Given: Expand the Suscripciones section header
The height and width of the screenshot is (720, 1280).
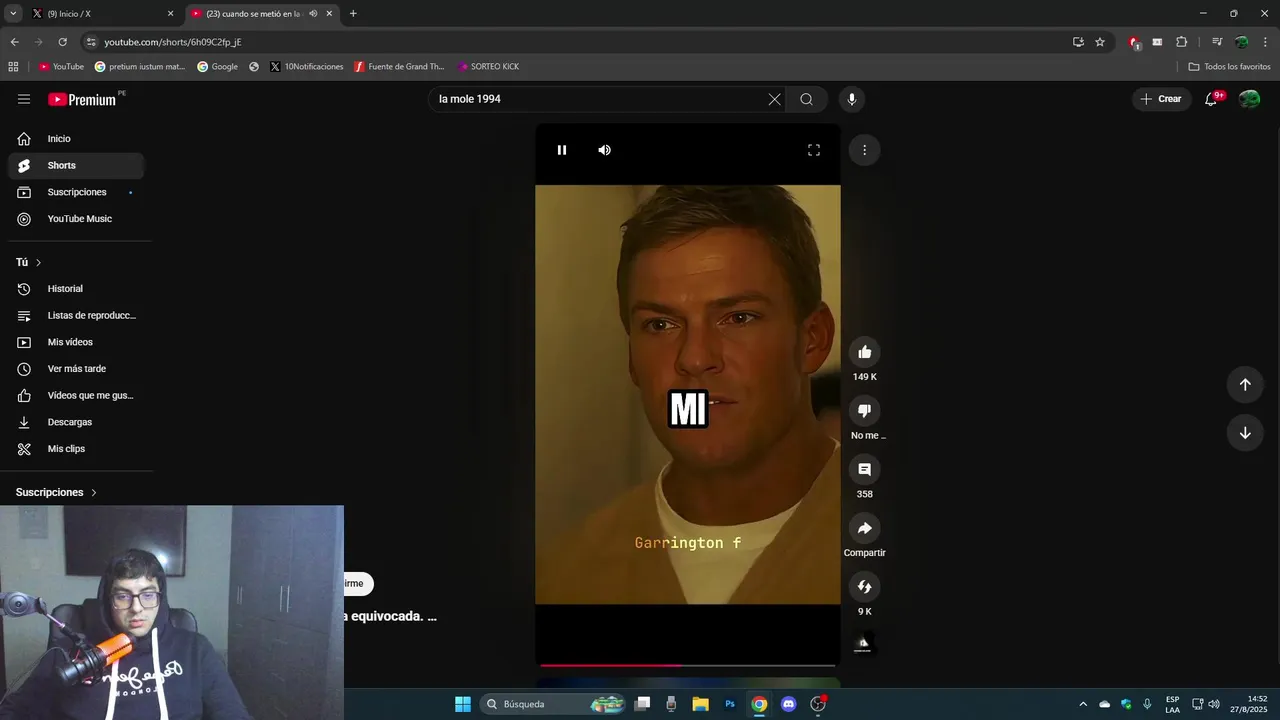Looking at the screenshot, I should coord(56,492).
